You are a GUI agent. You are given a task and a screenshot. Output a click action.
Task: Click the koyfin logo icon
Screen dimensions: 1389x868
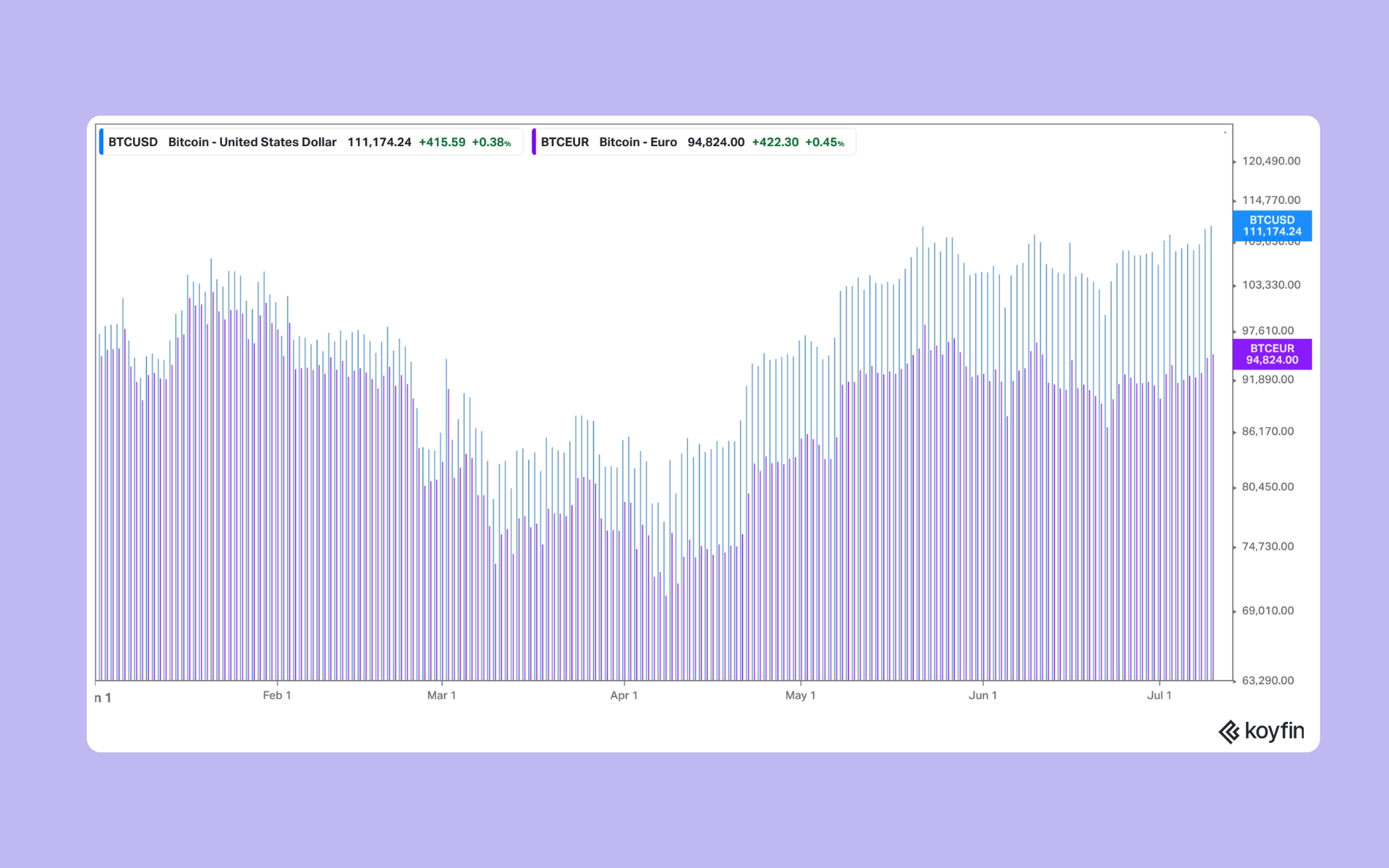coord(1228,732)
